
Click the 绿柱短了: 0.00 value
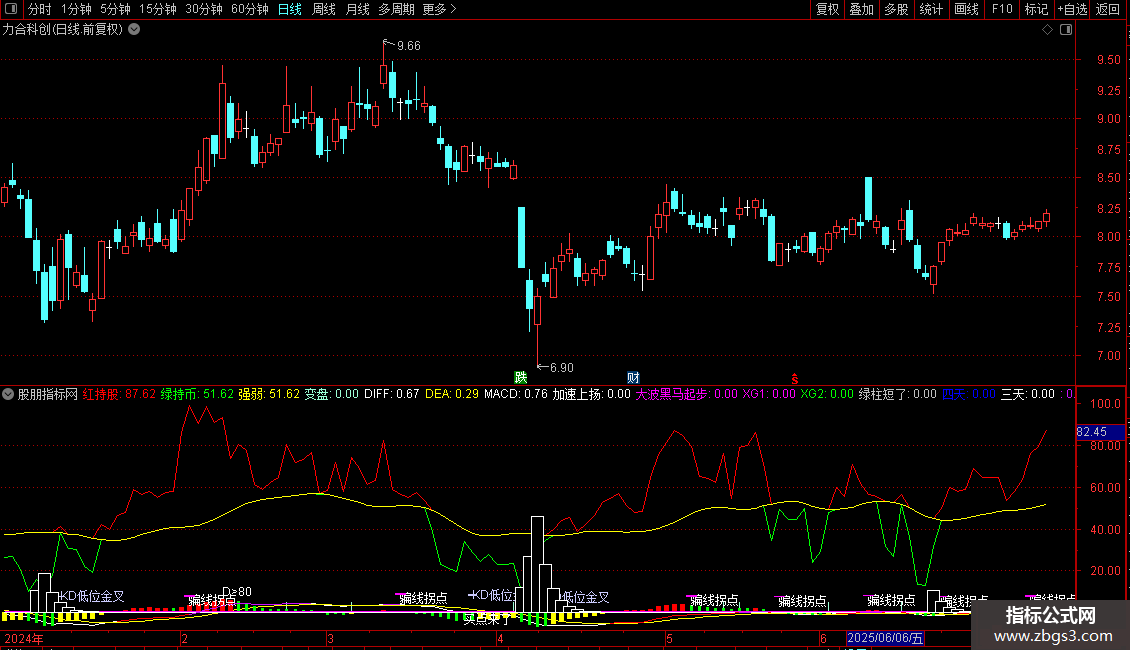coord(897,394)
